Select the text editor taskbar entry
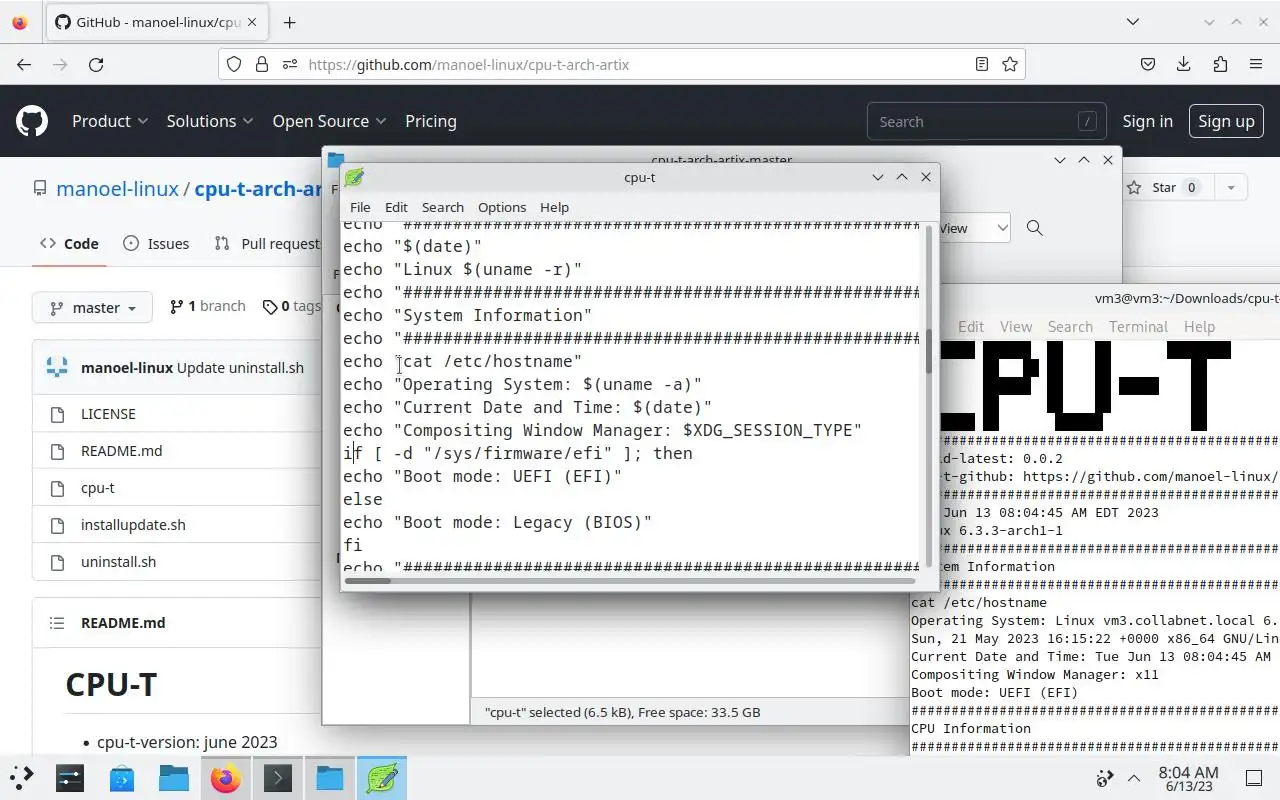This screenshot has width=1280, height=800. [x=381, y=777]
